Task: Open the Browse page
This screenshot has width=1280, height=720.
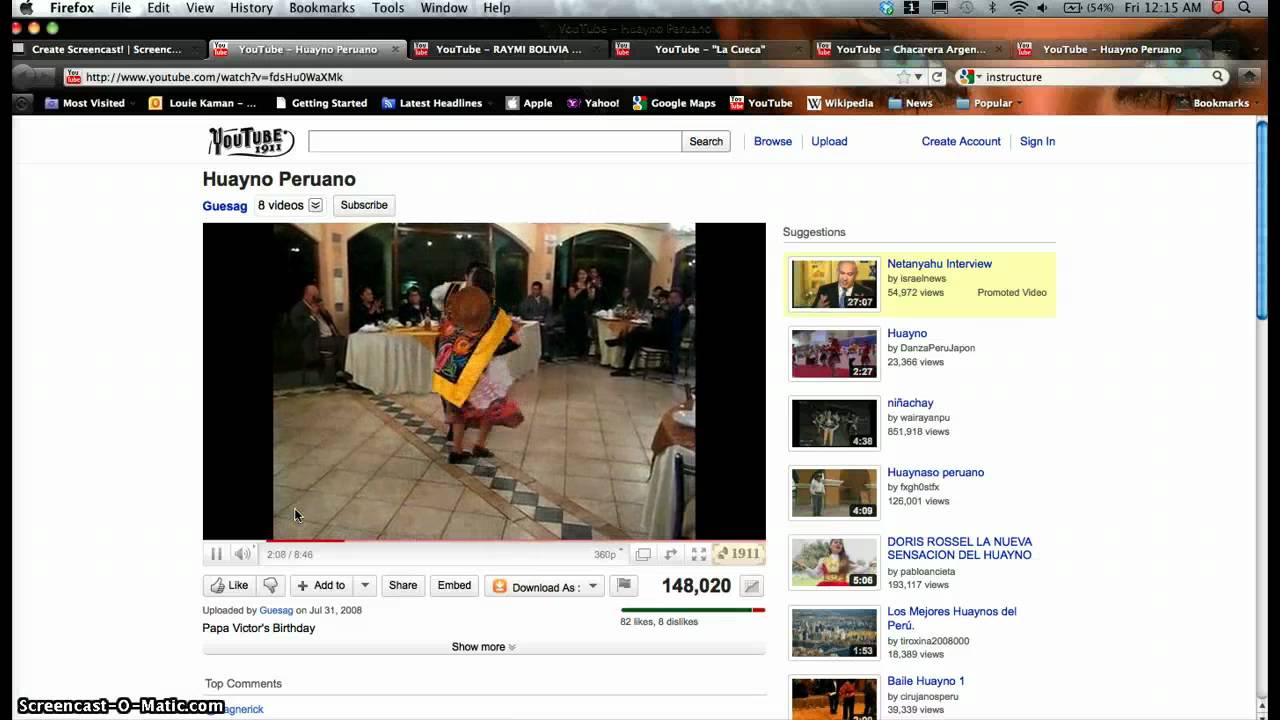Action: pyautogui.click(x=773, y=142)
